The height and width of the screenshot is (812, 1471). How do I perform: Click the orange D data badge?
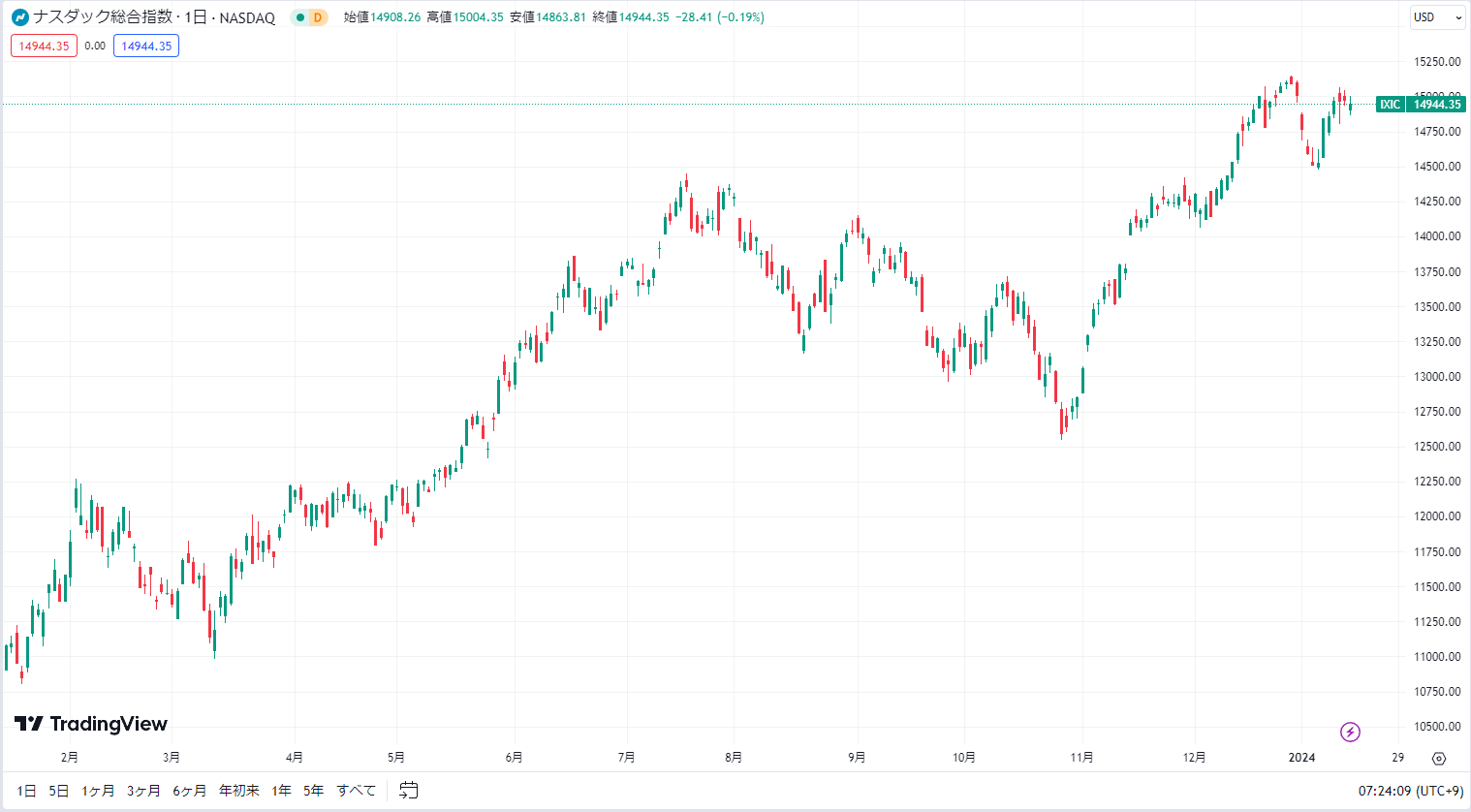(318, 17)
